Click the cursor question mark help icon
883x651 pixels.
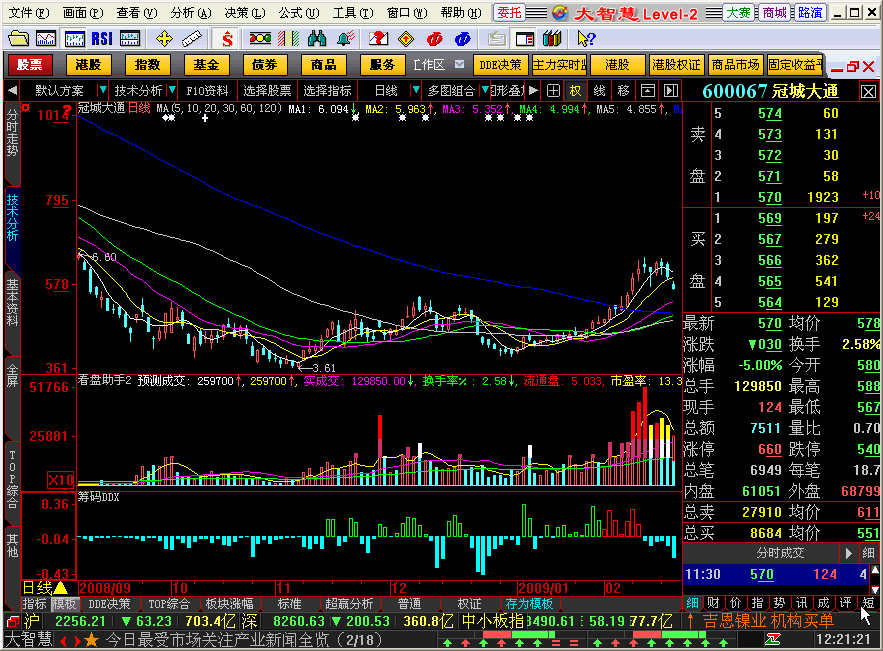pyautogui.click(x=586, y=38)
